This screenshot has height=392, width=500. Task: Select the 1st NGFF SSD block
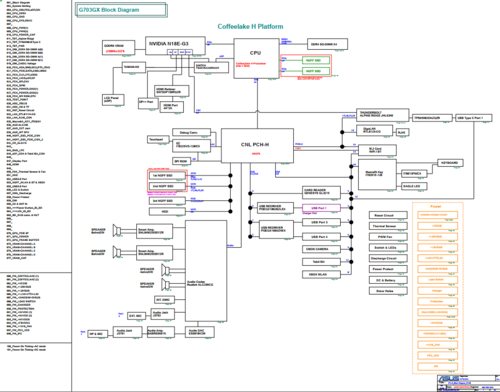pos(167,175)
